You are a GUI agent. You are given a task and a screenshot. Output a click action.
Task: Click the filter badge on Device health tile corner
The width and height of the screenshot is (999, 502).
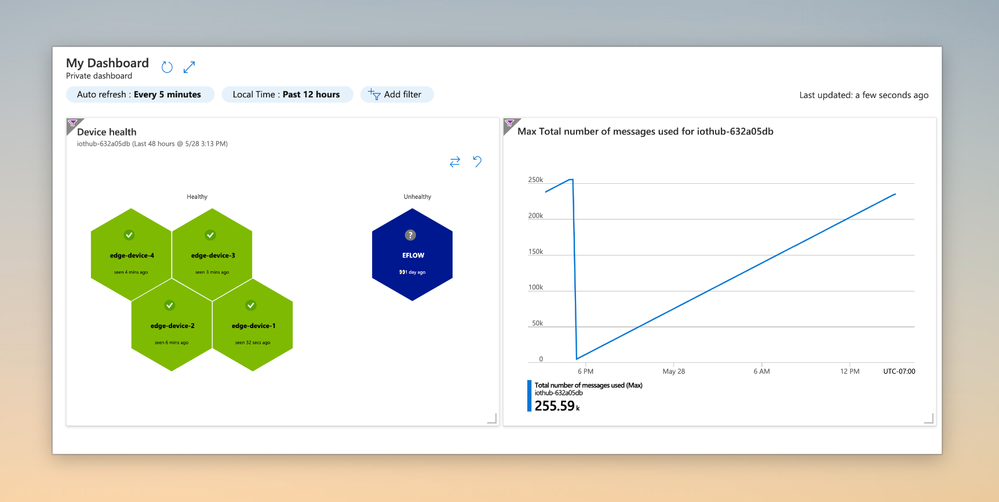tap(72, 124)
